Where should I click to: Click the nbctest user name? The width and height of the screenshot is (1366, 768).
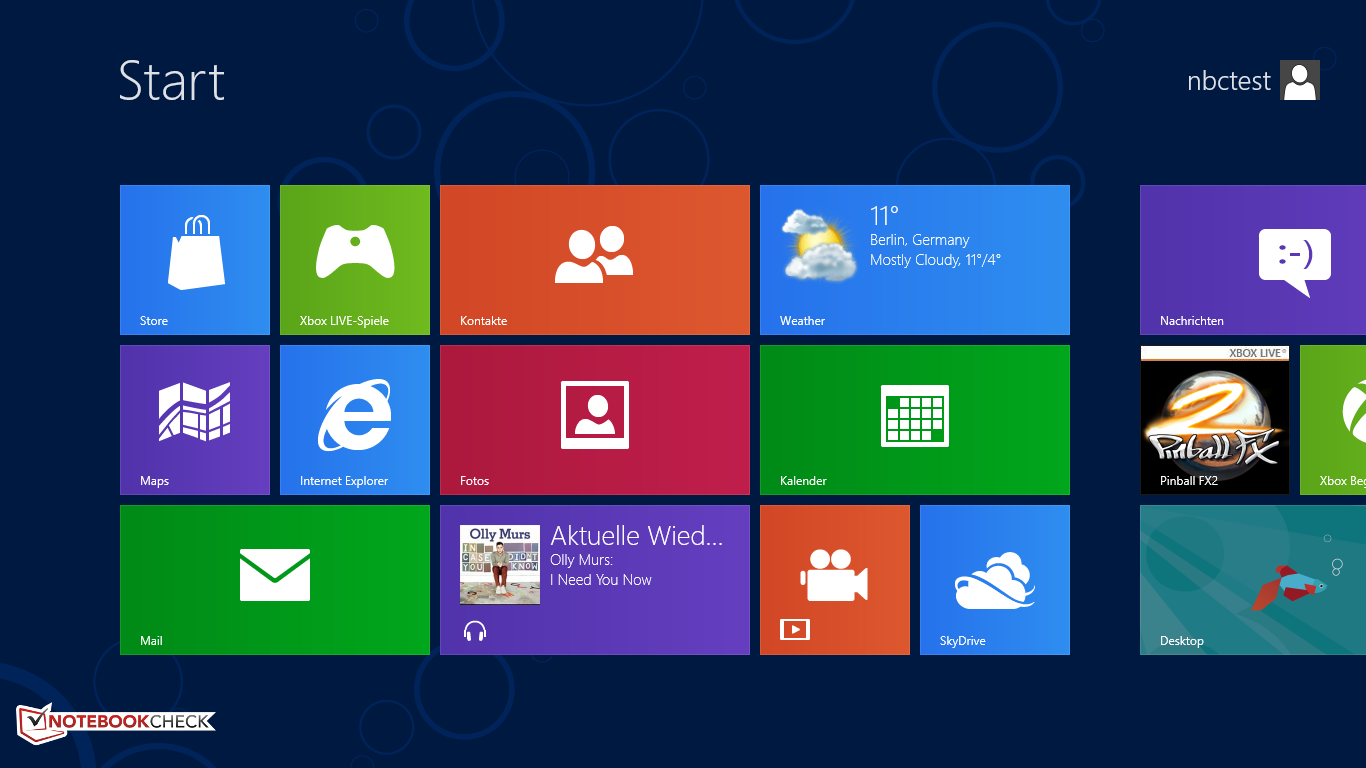(1229, 81)
